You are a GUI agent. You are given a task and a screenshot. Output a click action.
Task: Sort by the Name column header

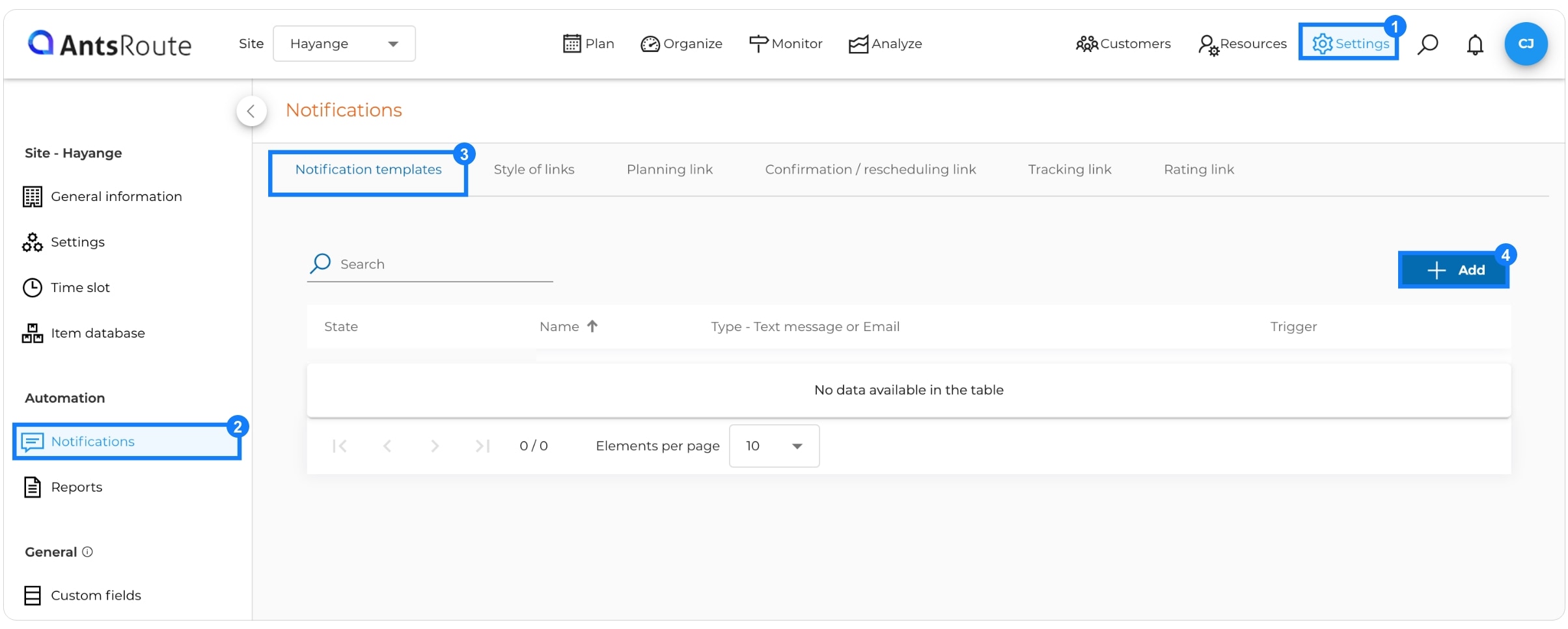pos(559,327)
